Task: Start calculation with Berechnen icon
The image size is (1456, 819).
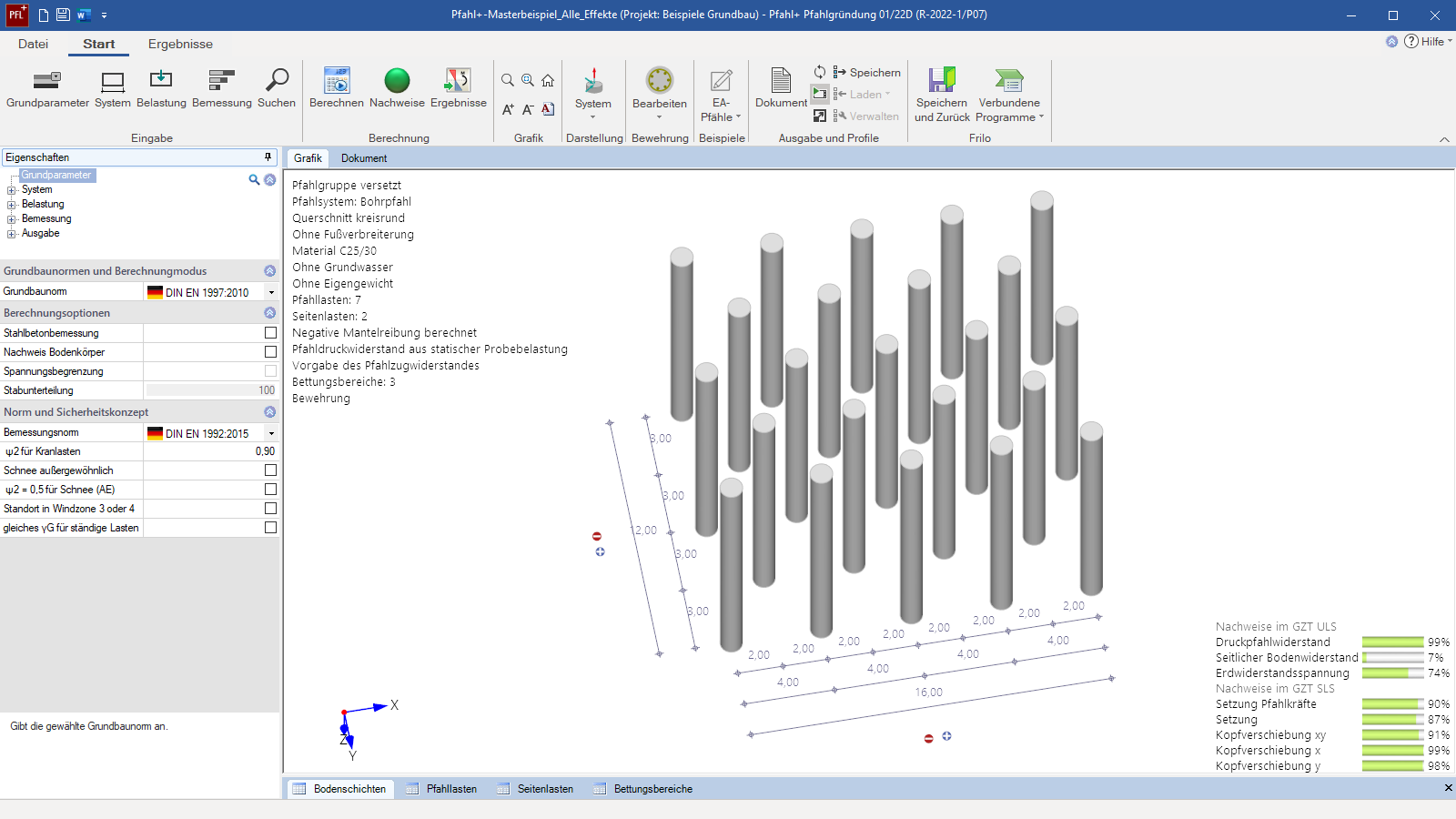Action: pyautogui.click(x=337, y=80)
